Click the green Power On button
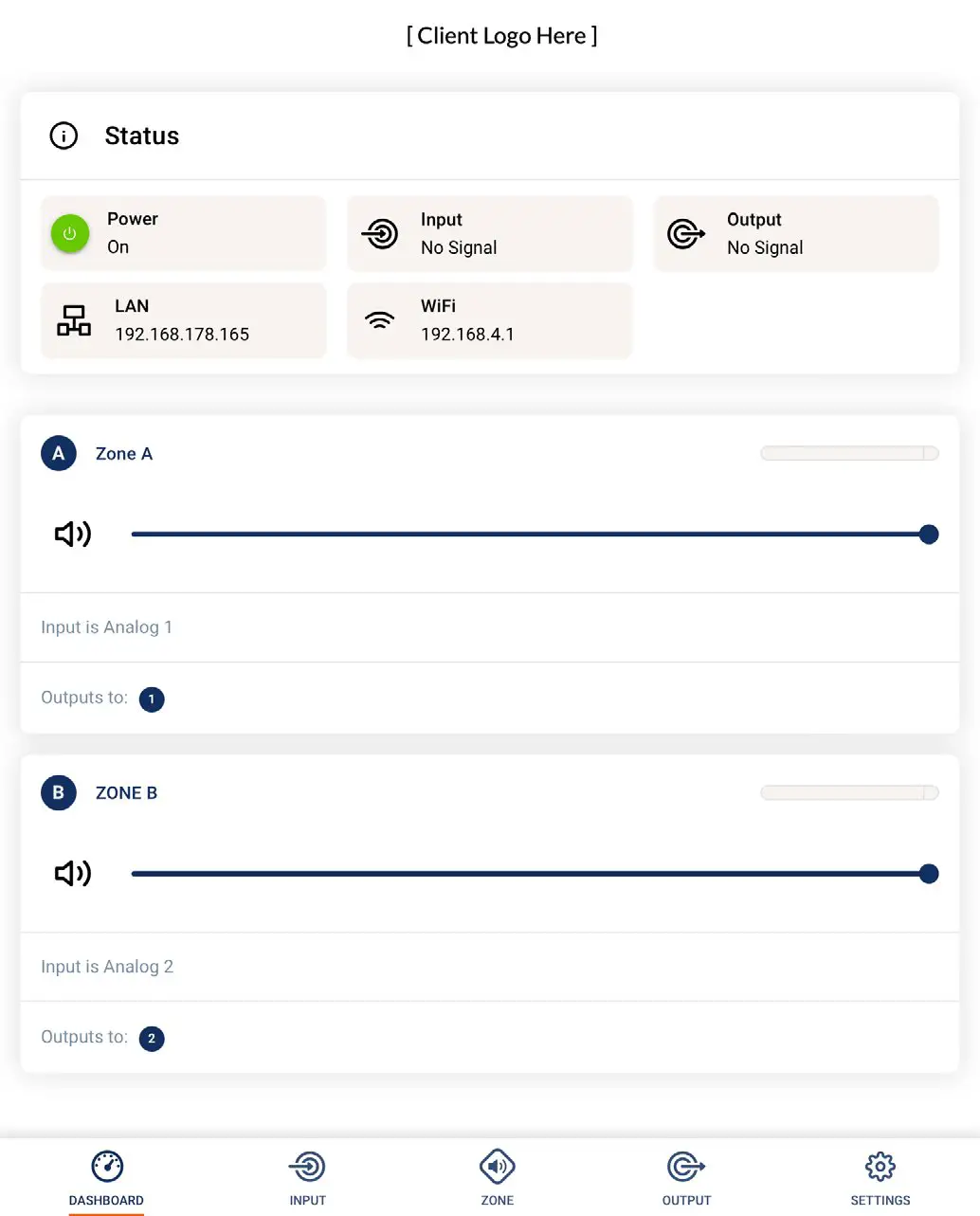The image size is (980, 1216). pos(69,233)
